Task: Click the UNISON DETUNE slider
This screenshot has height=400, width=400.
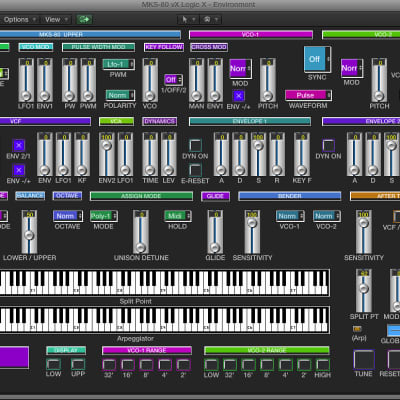Action: pos(141,232)
